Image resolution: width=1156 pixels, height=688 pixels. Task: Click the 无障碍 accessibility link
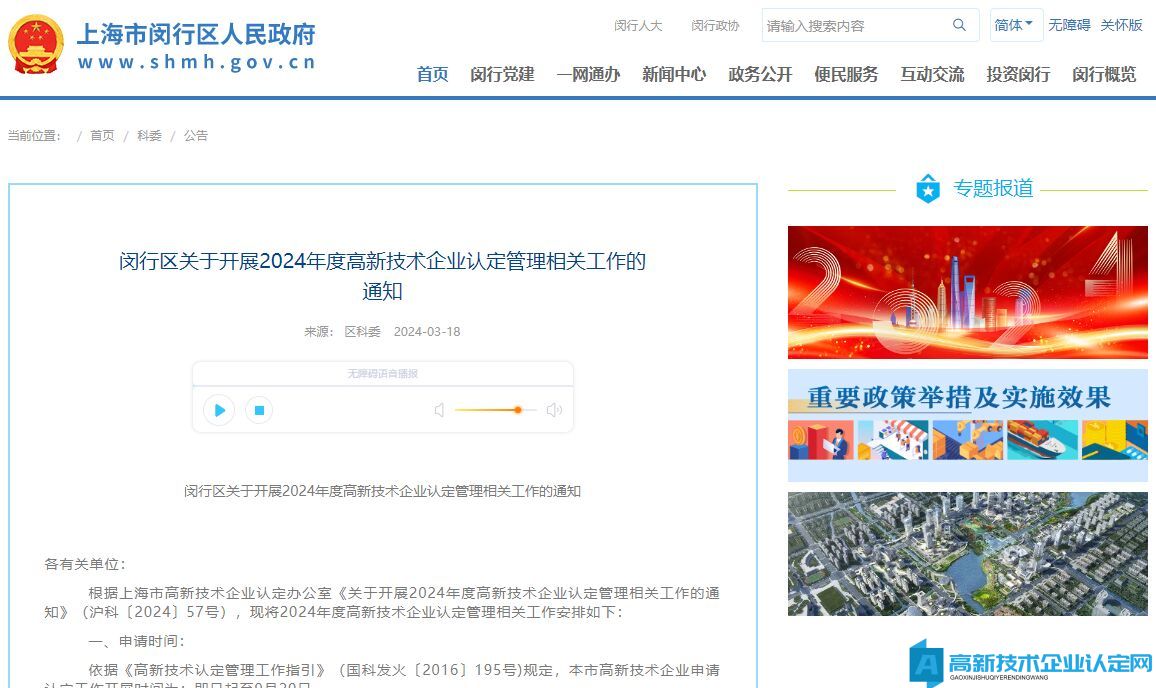point(1069,25)
